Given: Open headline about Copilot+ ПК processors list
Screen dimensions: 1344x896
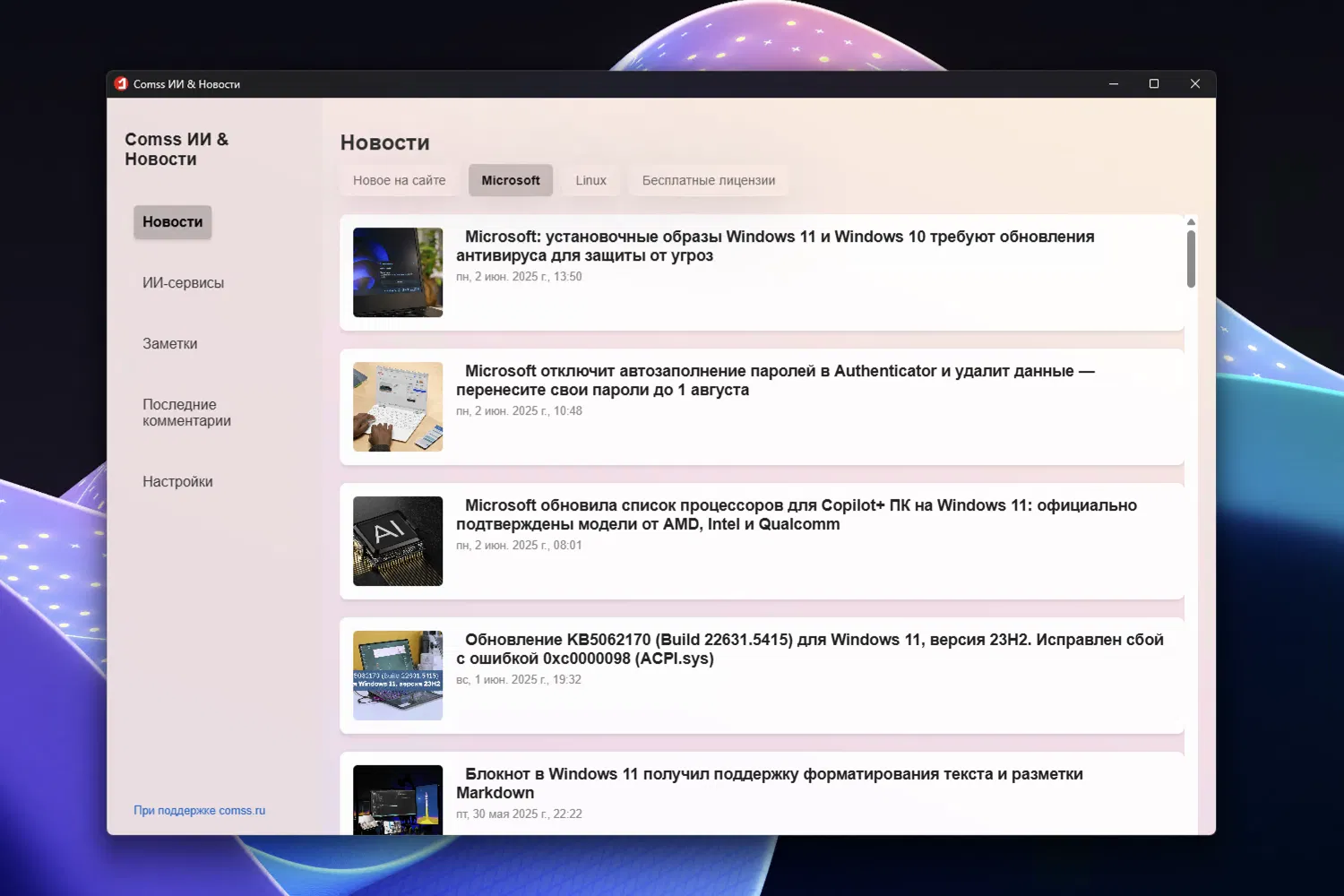Looking at the screenshot, I should (x=797, y=515).
